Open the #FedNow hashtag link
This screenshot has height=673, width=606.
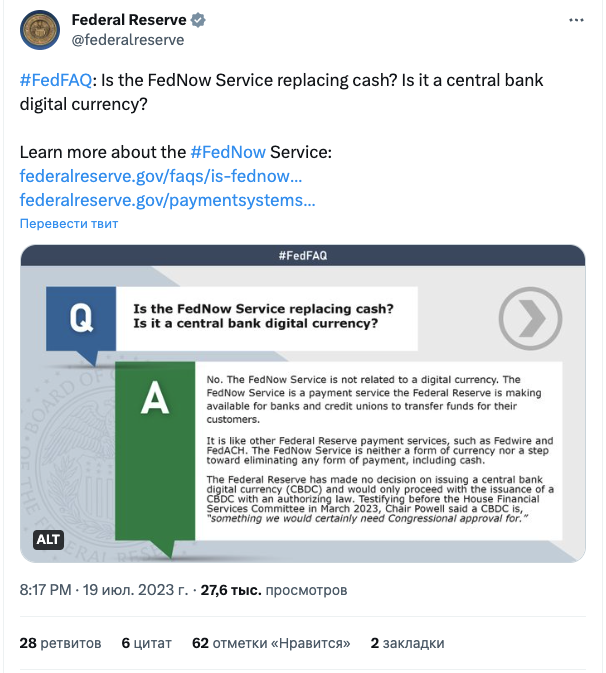pos(228,152)
